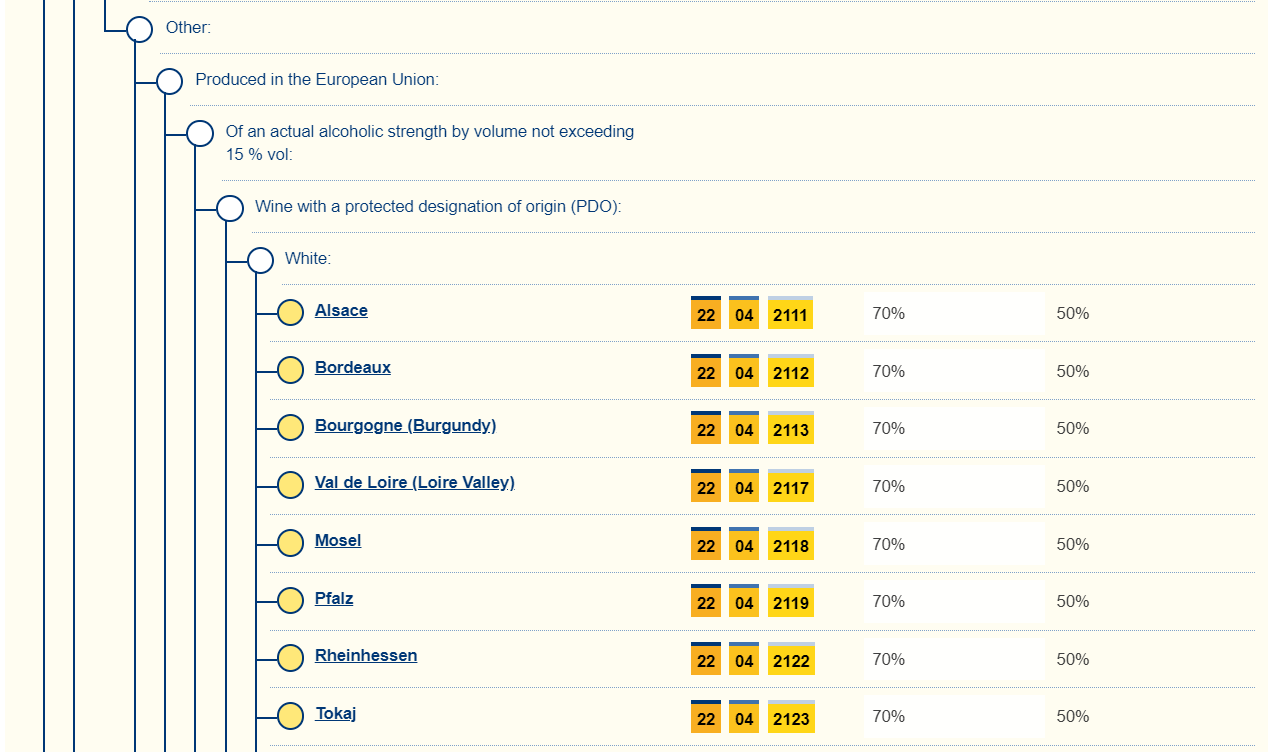The height and width of the screenshot is (752, 1275).
Task: Toggle the alcoholic strength not exceeding 15% node
Action: 200,133
